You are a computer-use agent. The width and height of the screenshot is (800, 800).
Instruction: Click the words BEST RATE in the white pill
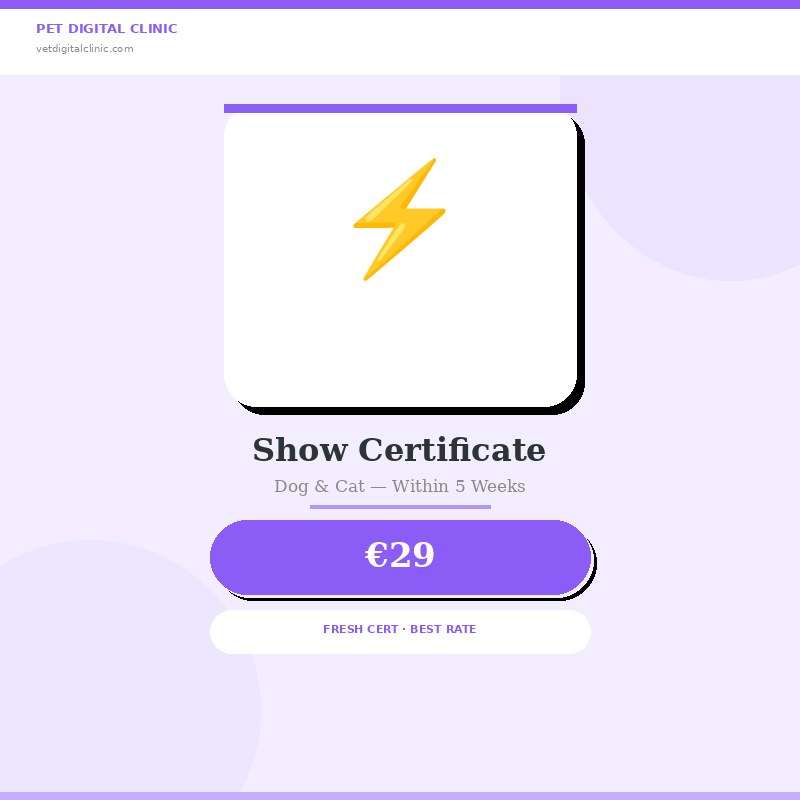pos(443,629)
